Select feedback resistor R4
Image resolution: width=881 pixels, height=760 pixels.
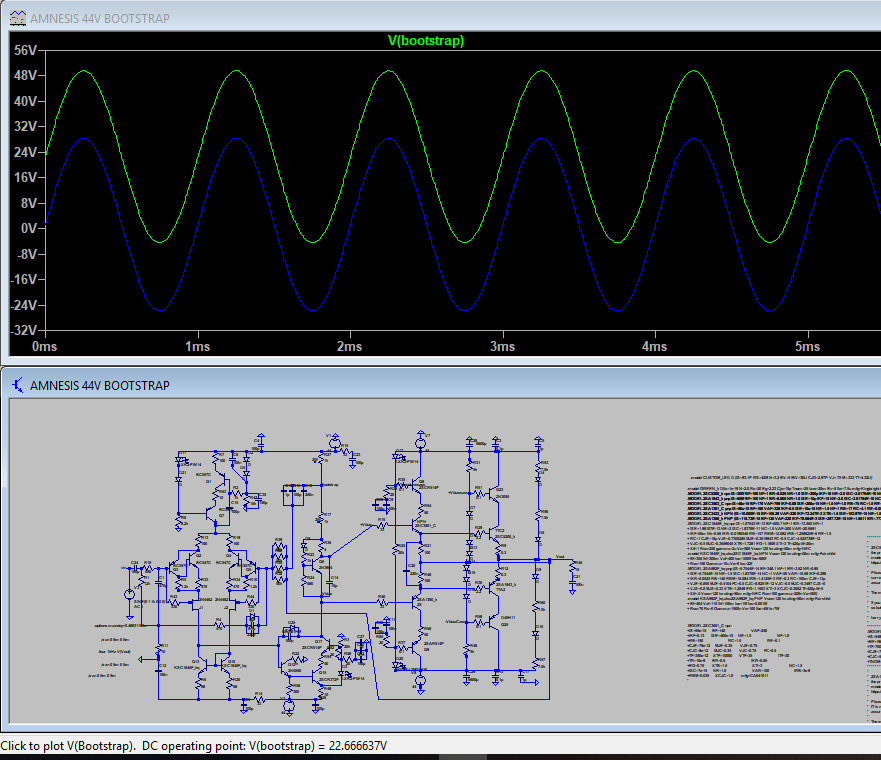220,625
